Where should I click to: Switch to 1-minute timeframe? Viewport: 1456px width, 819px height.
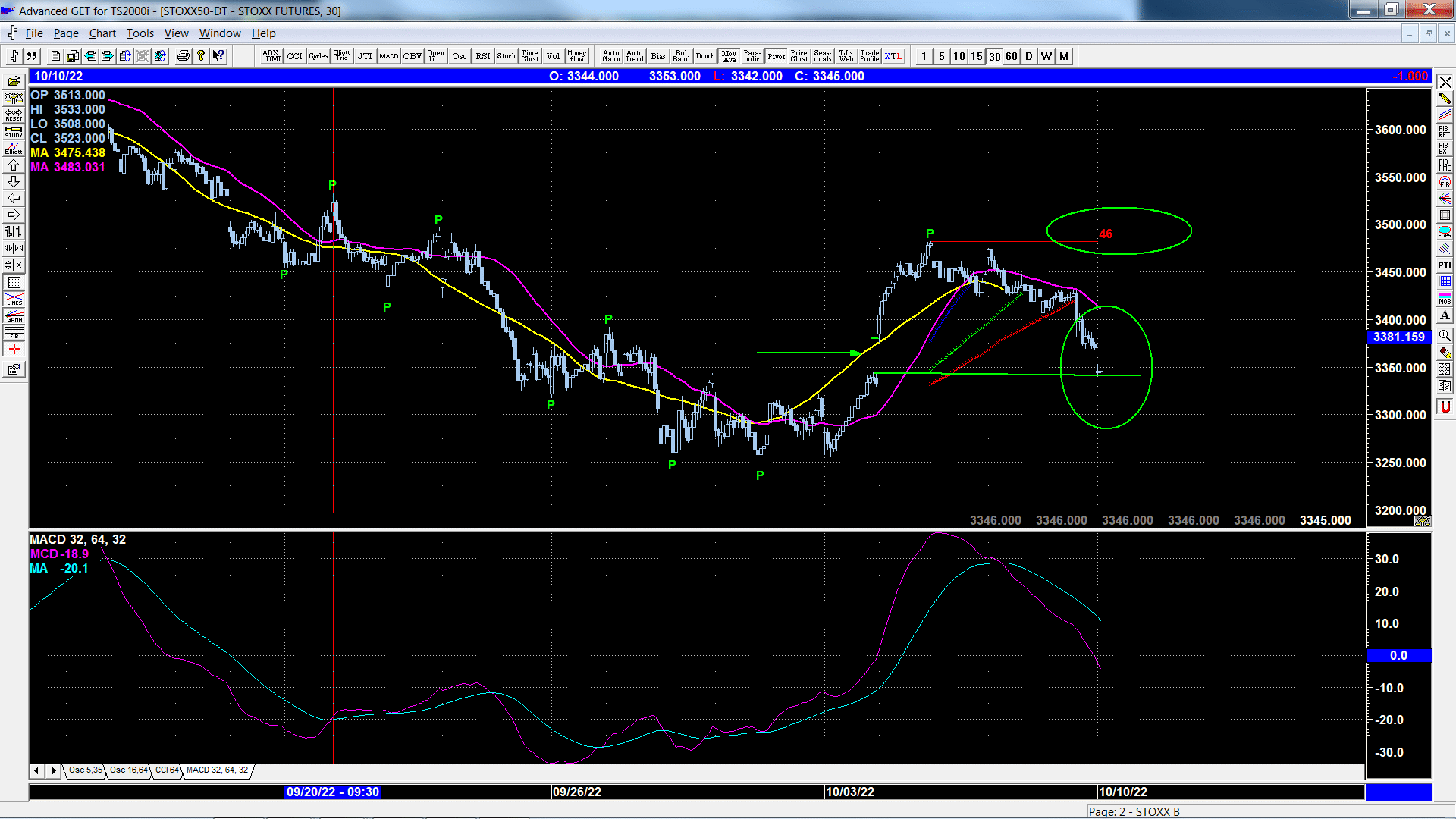point(924,56)
